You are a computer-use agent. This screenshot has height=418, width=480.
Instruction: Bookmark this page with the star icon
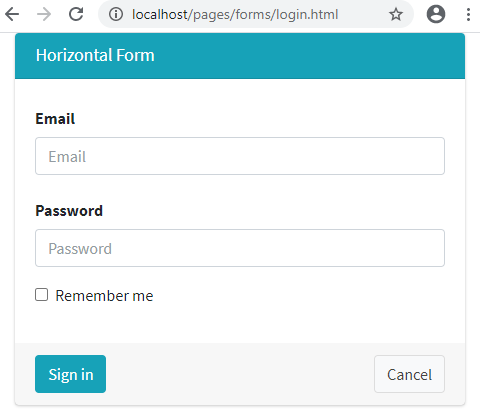point(396,14)
